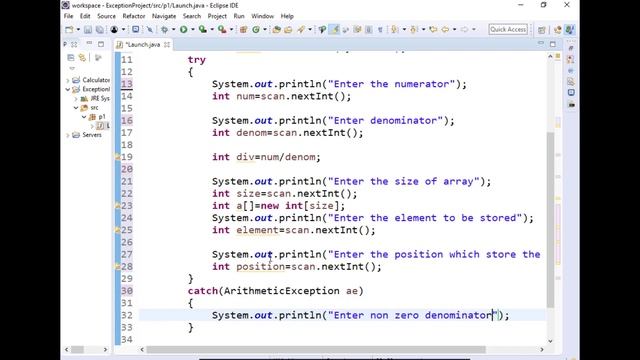The height and width of the screenshot is (360, 640).
Task: Minimize the editor area
Action: pos(540,43)
